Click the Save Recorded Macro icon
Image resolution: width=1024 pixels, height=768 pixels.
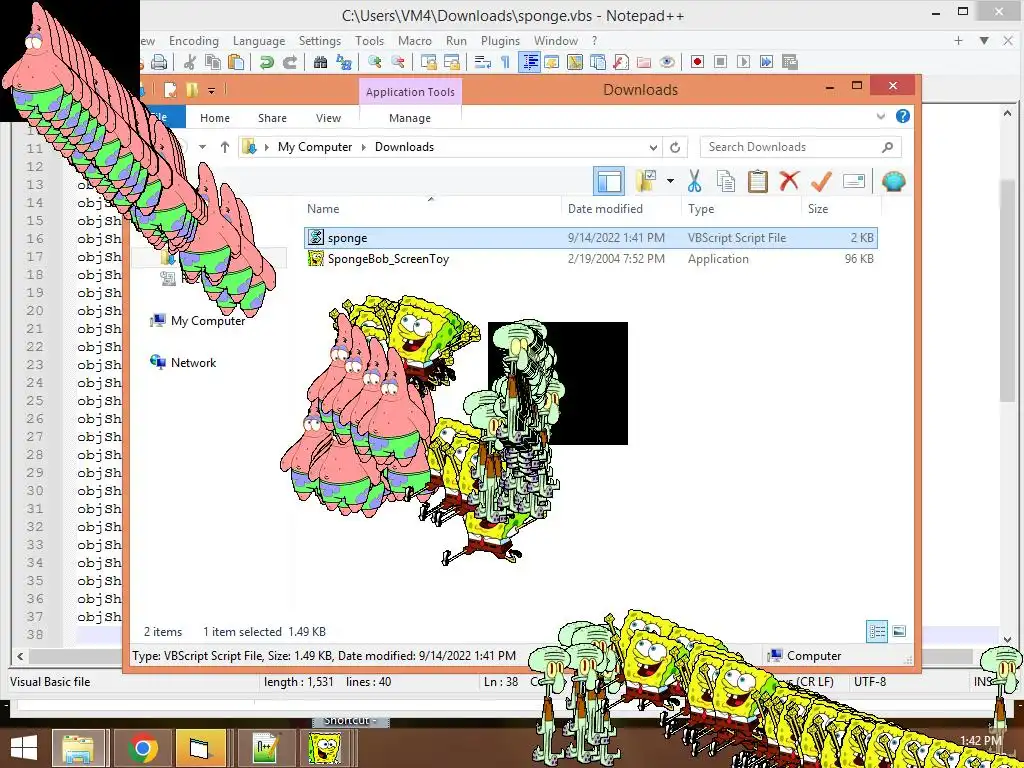tap(790, 62)
